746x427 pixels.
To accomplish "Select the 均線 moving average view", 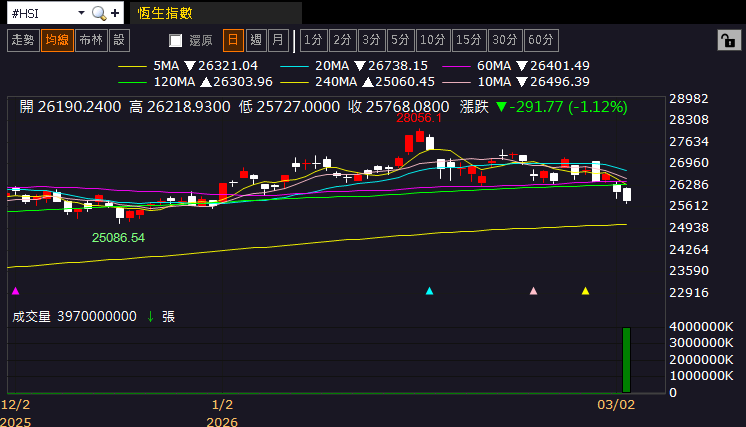I will [57, 40].
